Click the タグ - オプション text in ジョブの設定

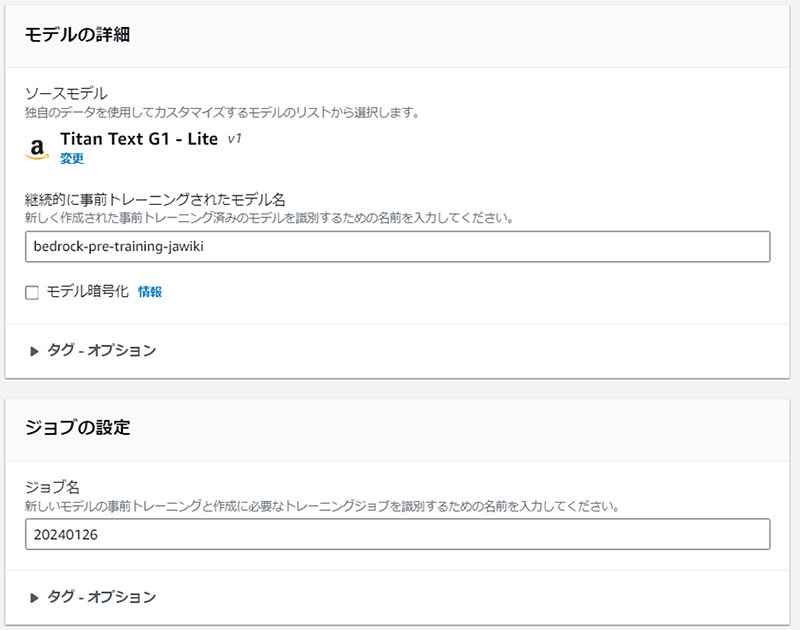102,597
